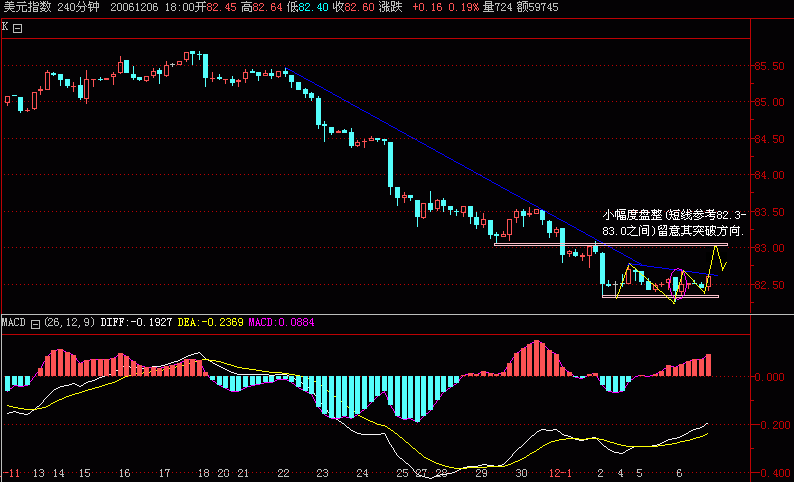This screenshot has height=482, width=794.
Task: Click the DEA:-0.2369 value
Action: tap(210, 323)
